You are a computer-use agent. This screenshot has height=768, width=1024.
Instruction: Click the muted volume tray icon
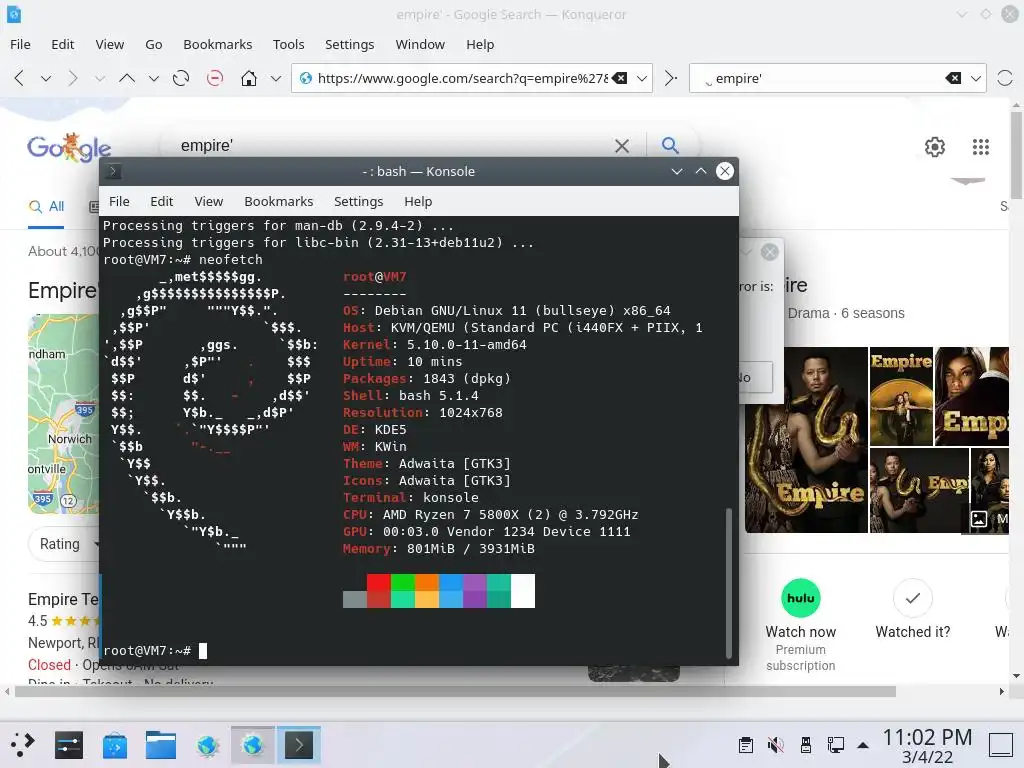(775, 745)
